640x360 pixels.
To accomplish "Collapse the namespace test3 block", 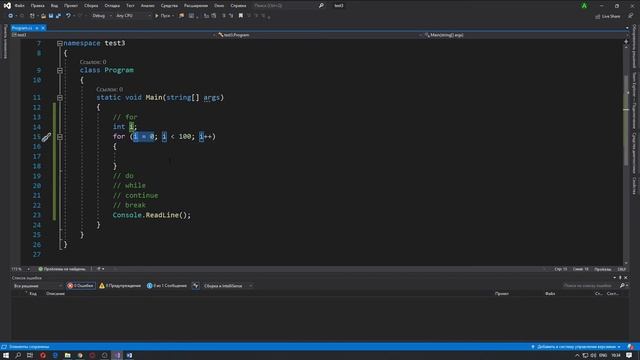I will pos(60,43).
